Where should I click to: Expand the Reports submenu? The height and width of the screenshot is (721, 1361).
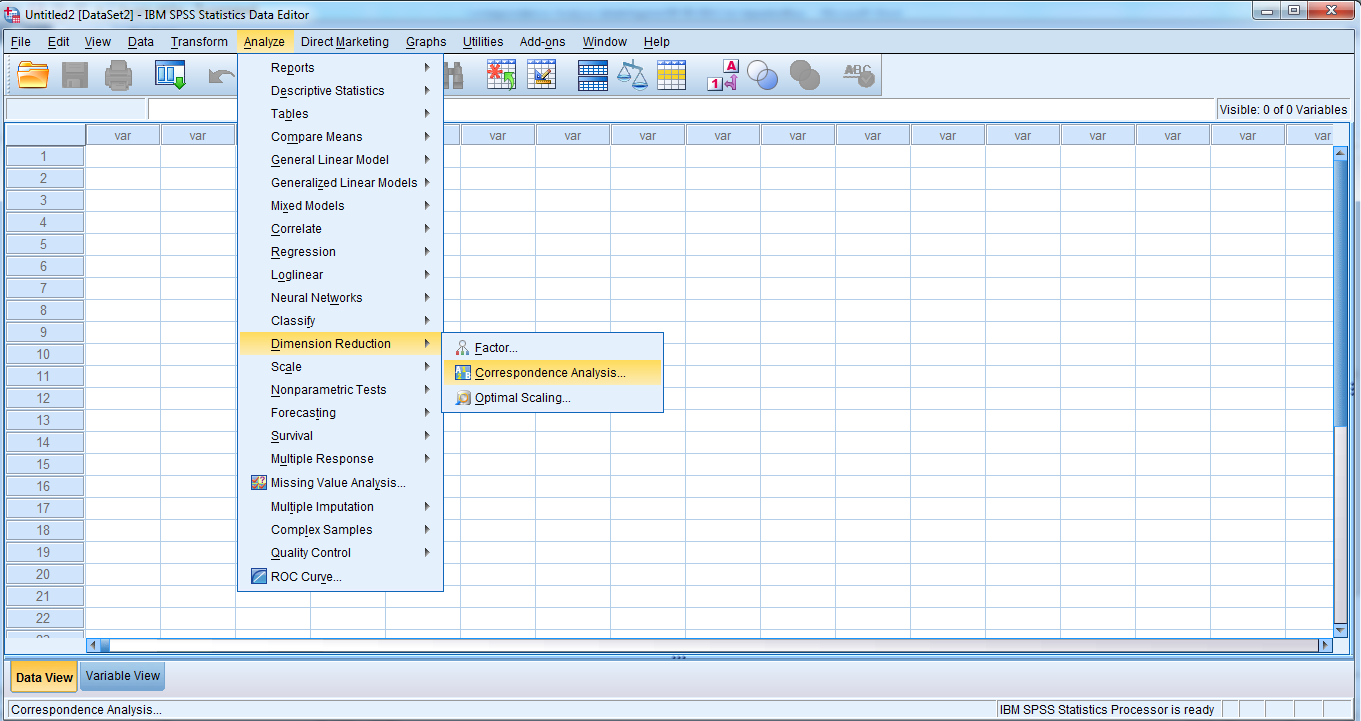pyautogui.click(x=340, y=68)
